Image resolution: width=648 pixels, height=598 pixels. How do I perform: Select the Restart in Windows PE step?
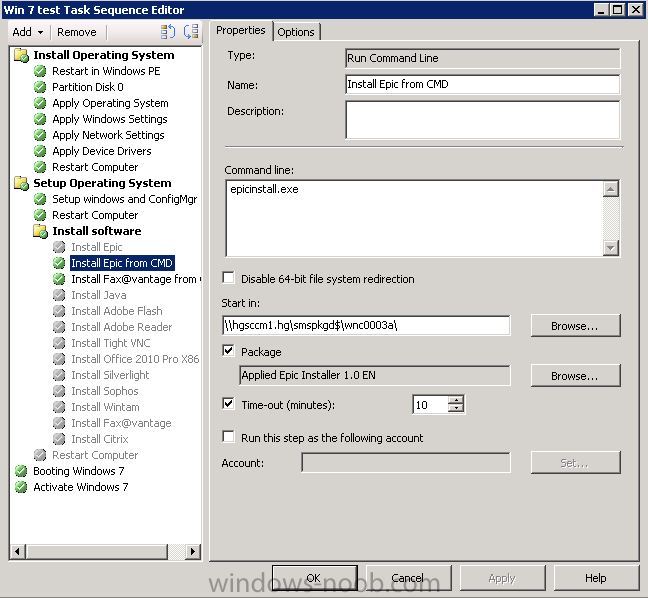pos(106,71)
